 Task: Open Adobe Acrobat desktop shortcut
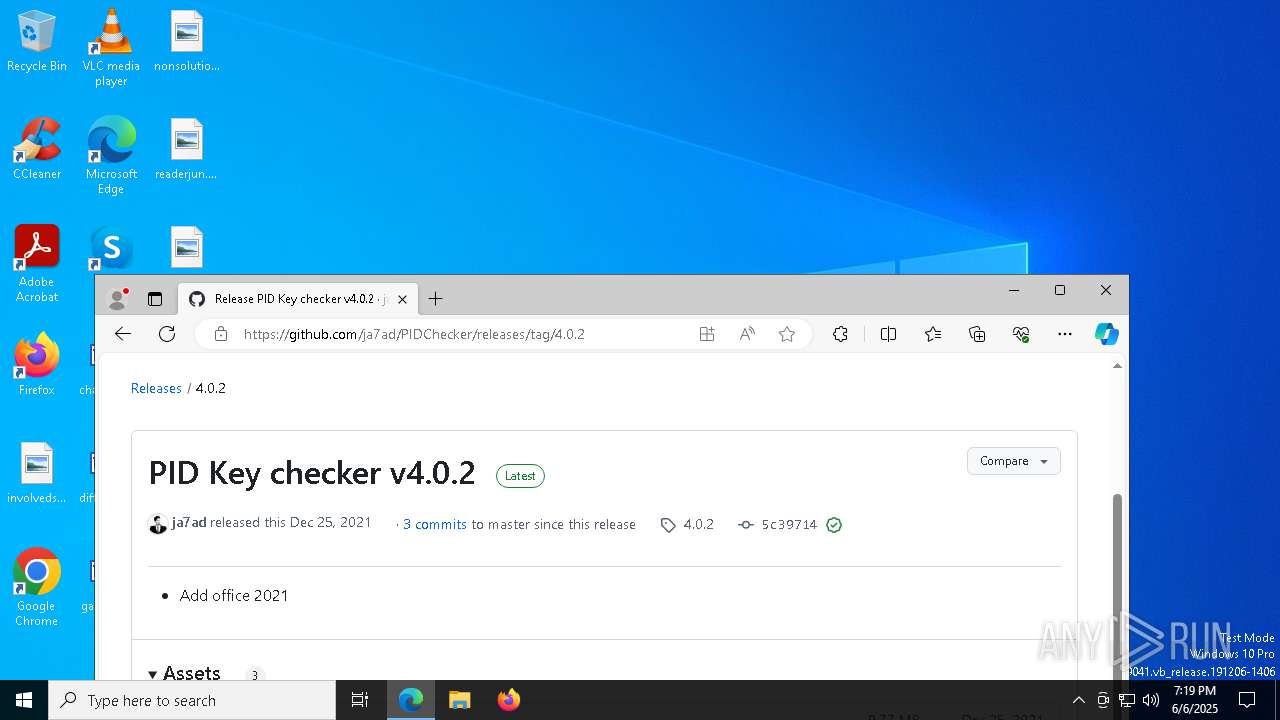coord(37,264)
